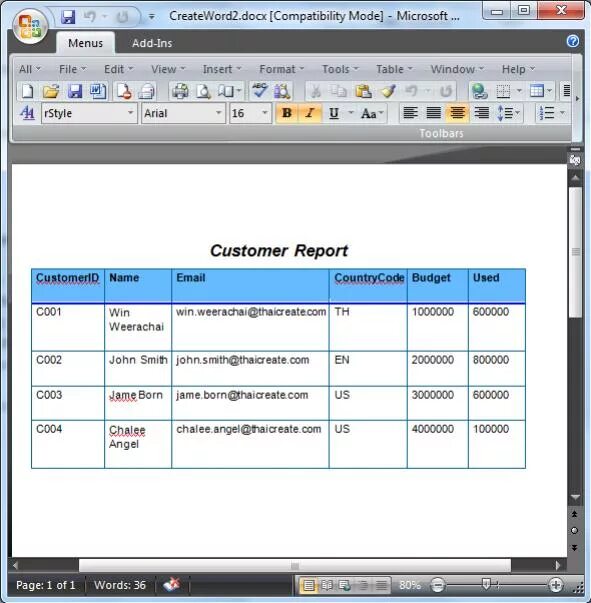
Task: Open the line spacing dropdown
Action: tap(508, 113)
